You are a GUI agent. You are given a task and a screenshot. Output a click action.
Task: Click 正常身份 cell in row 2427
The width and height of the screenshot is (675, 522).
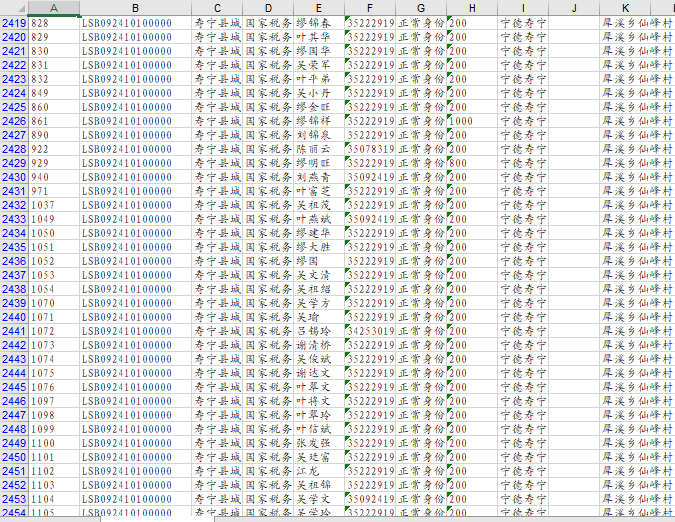421,135
